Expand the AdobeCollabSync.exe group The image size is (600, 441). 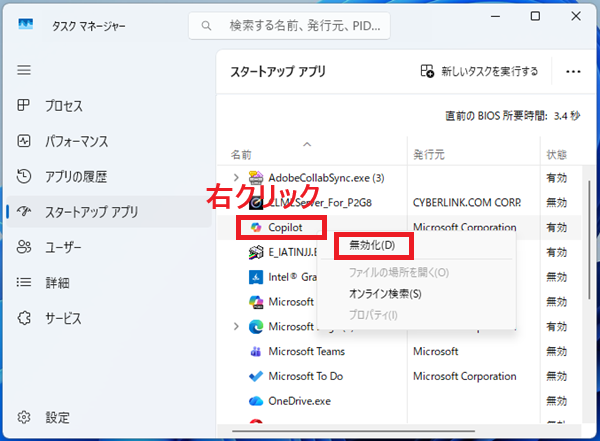(236, 177)
